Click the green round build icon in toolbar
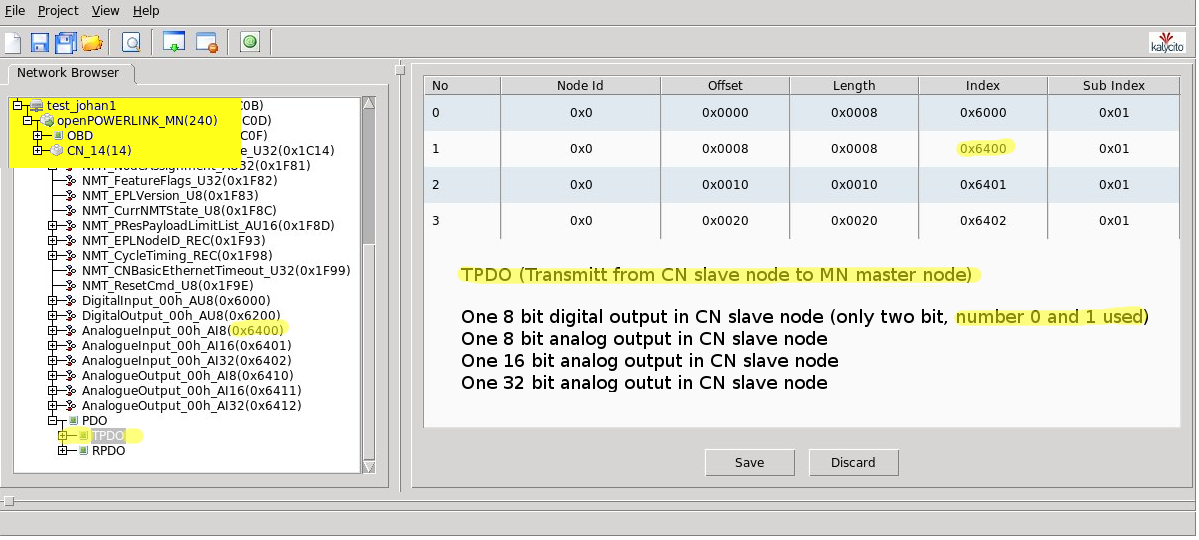This screenshot has height=540, width=1199. 250,42
